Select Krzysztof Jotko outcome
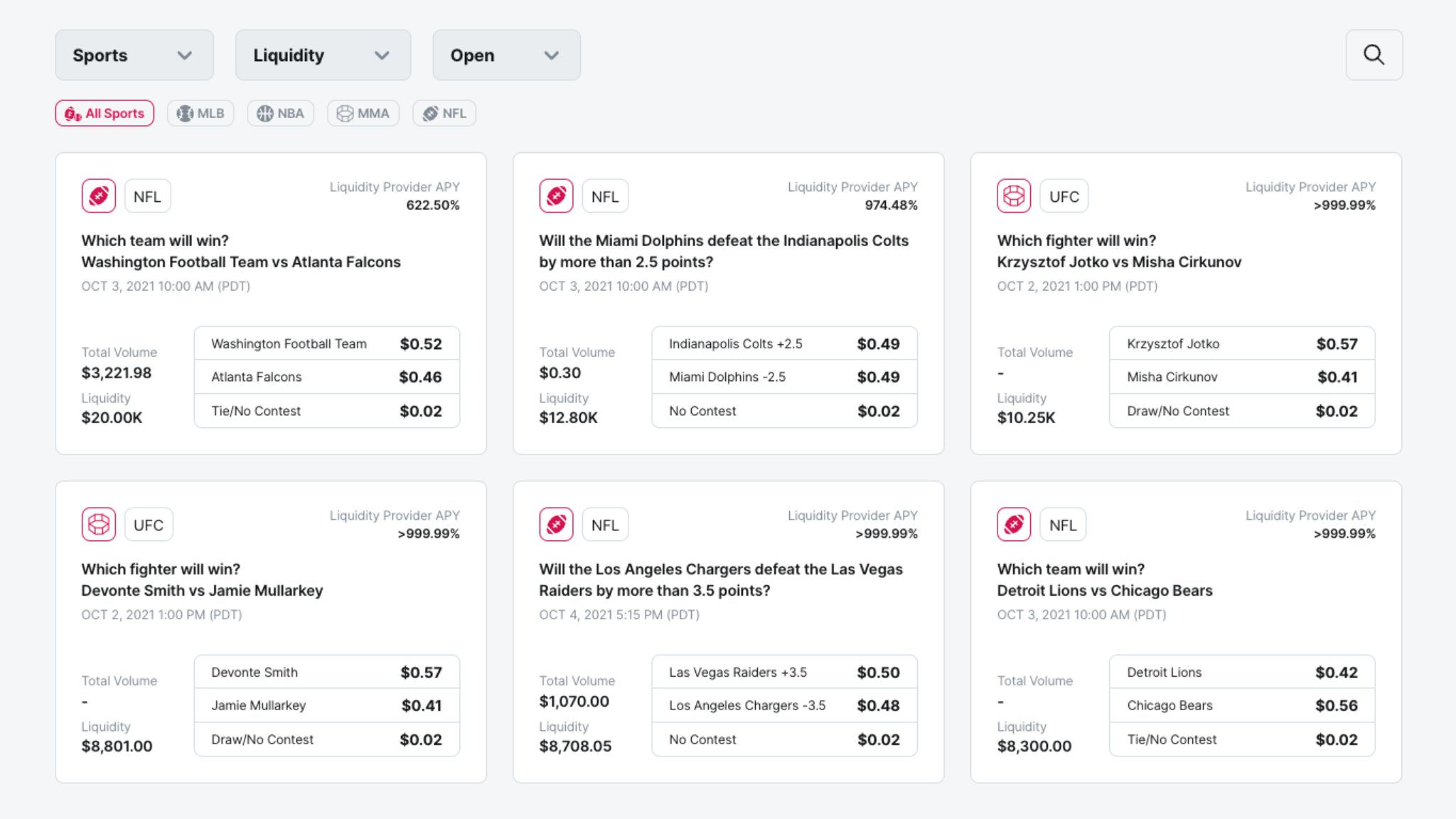This screenshot has height=819, width=1456. click(x=1243, y=343)
